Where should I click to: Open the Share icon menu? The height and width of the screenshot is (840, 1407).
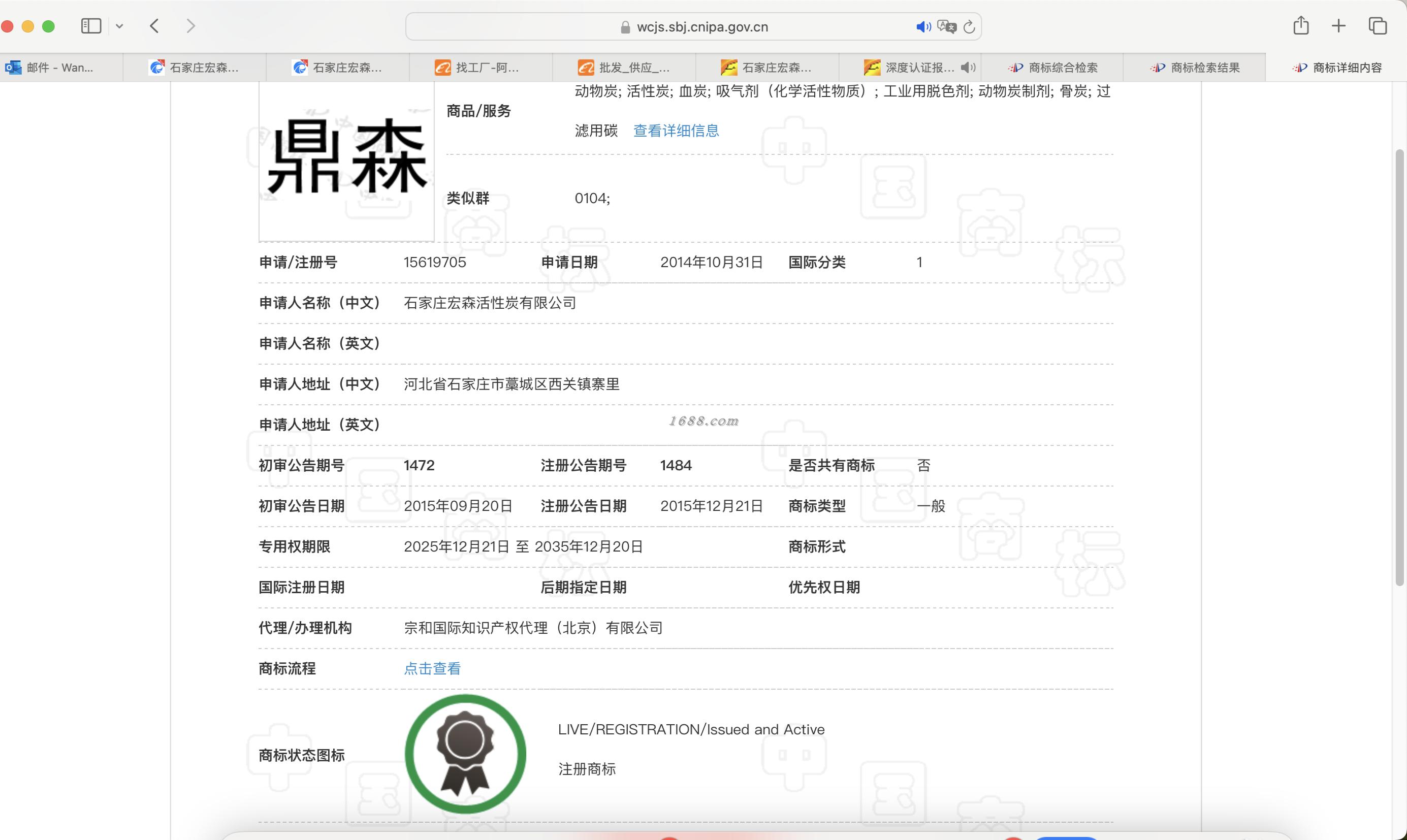[x=1301, y=26]
